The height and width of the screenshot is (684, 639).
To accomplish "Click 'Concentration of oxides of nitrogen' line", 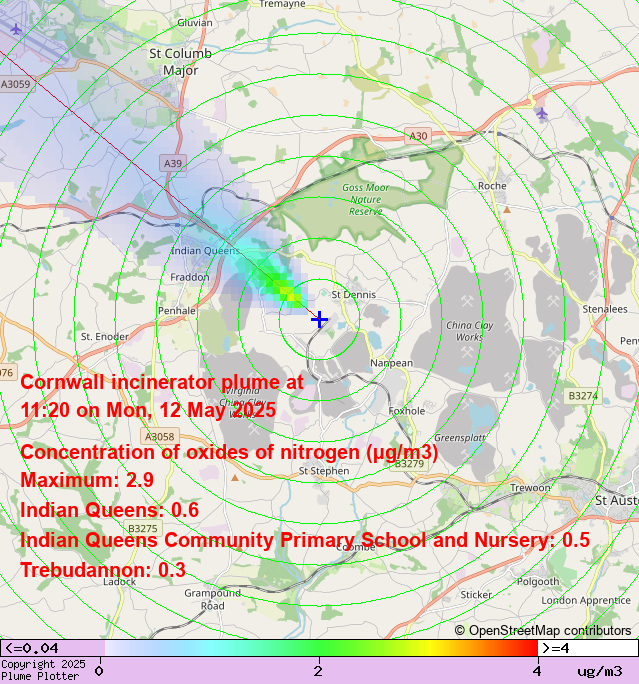I will (229, 452).
